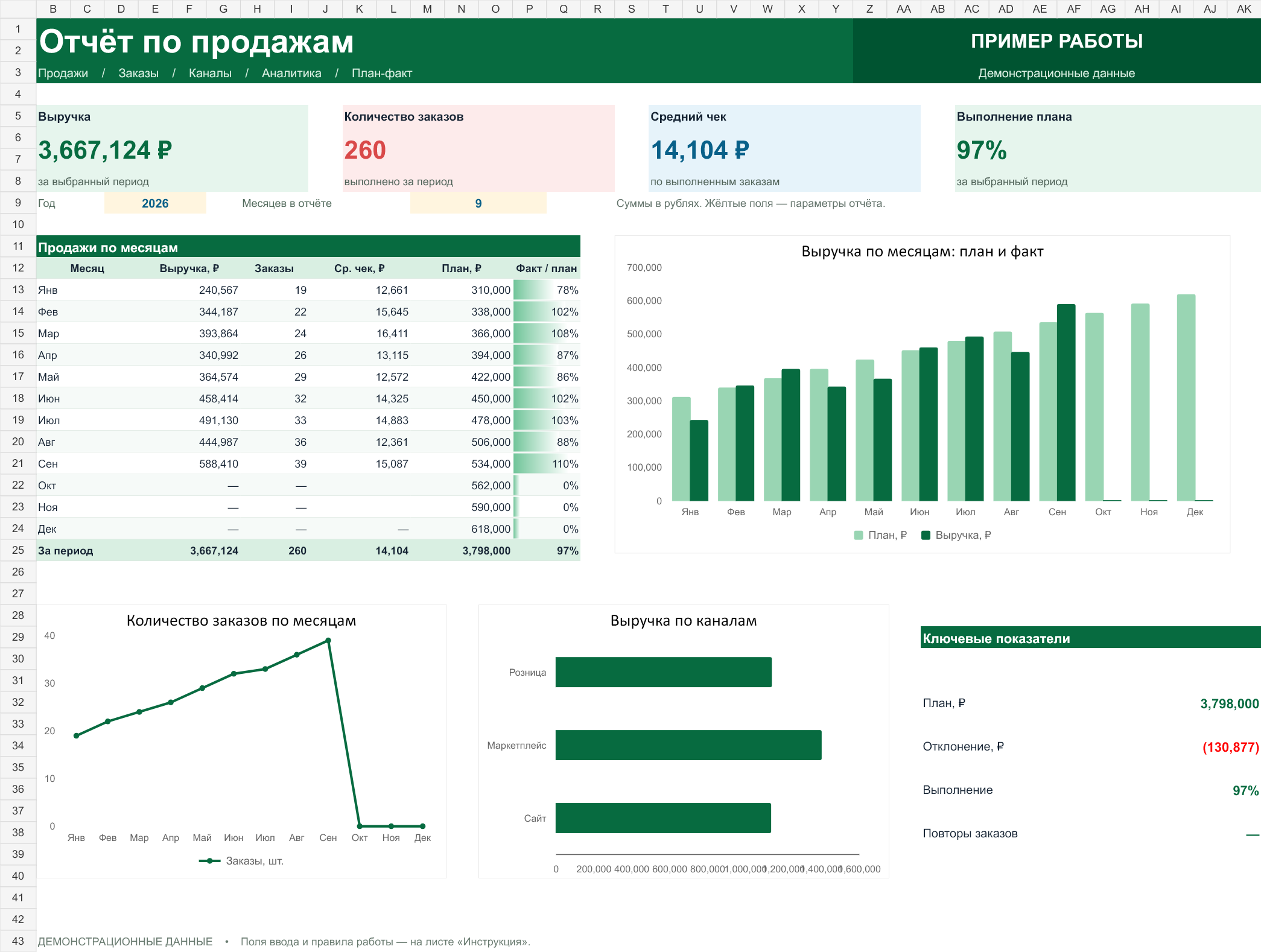Open the План-факт navigation link
The image size is (1261, 952).
[382, 73]
